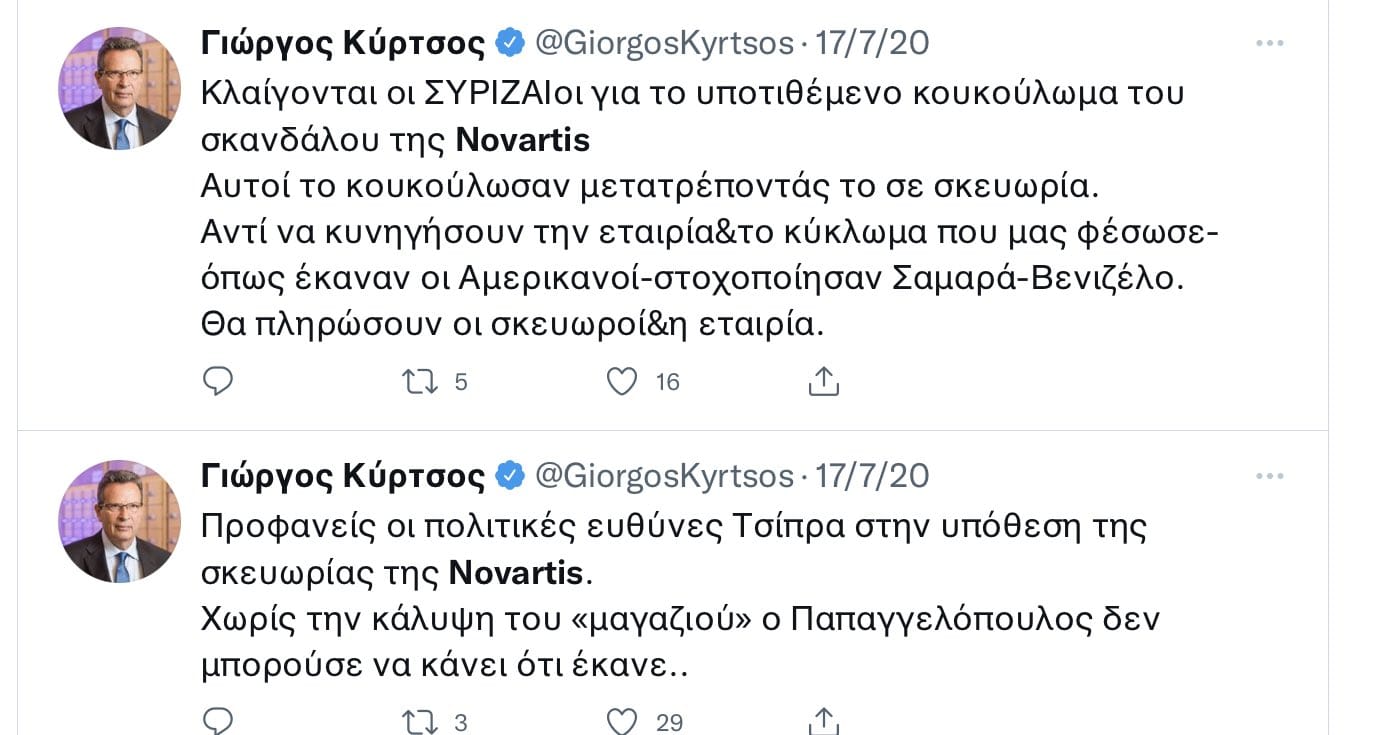1374x735 pixels.
Task: Retweet the second tweet with 3 retweets
Action: [x=419, y=721]
